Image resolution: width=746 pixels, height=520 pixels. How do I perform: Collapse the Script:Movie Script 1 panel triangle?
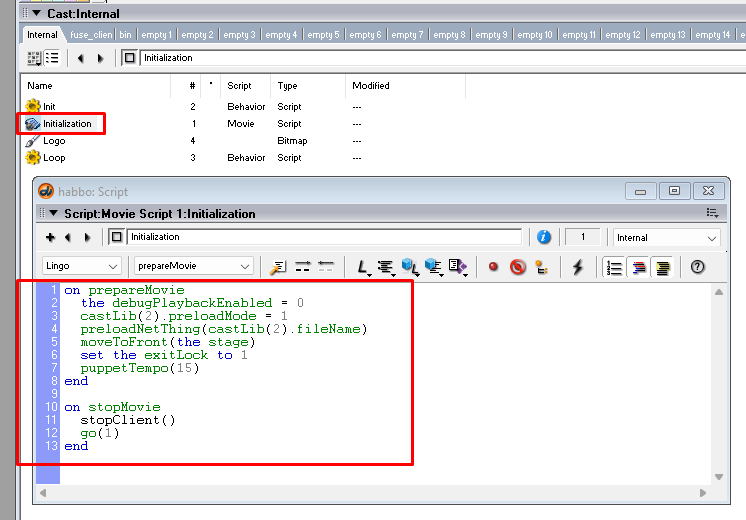pyautogui.click(x=54, y=213)
